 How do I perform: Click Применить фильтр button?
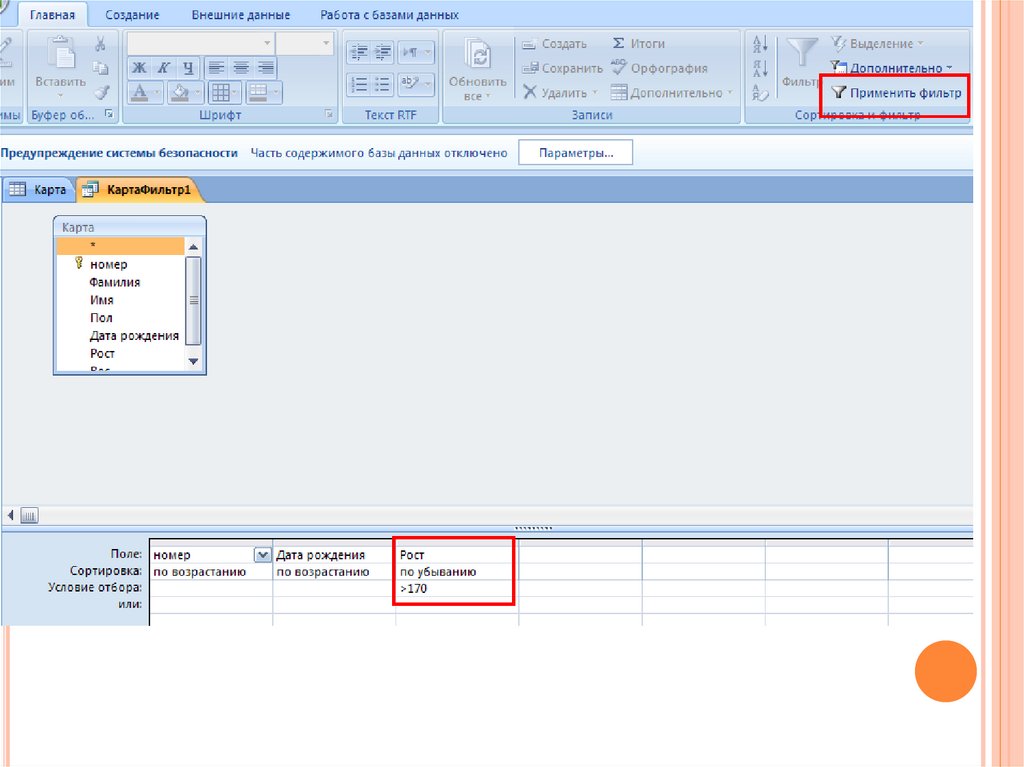coord(896,93)
